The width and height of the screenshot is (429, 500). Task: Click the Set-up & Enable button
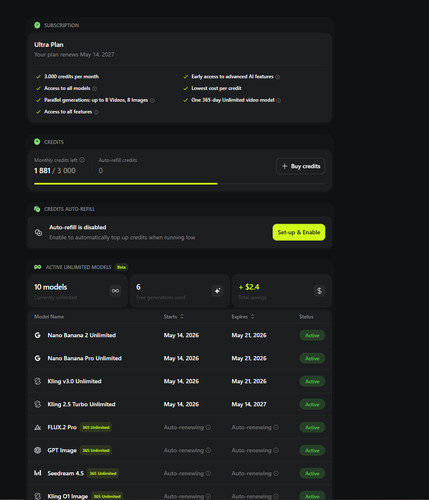pos(299,232)
